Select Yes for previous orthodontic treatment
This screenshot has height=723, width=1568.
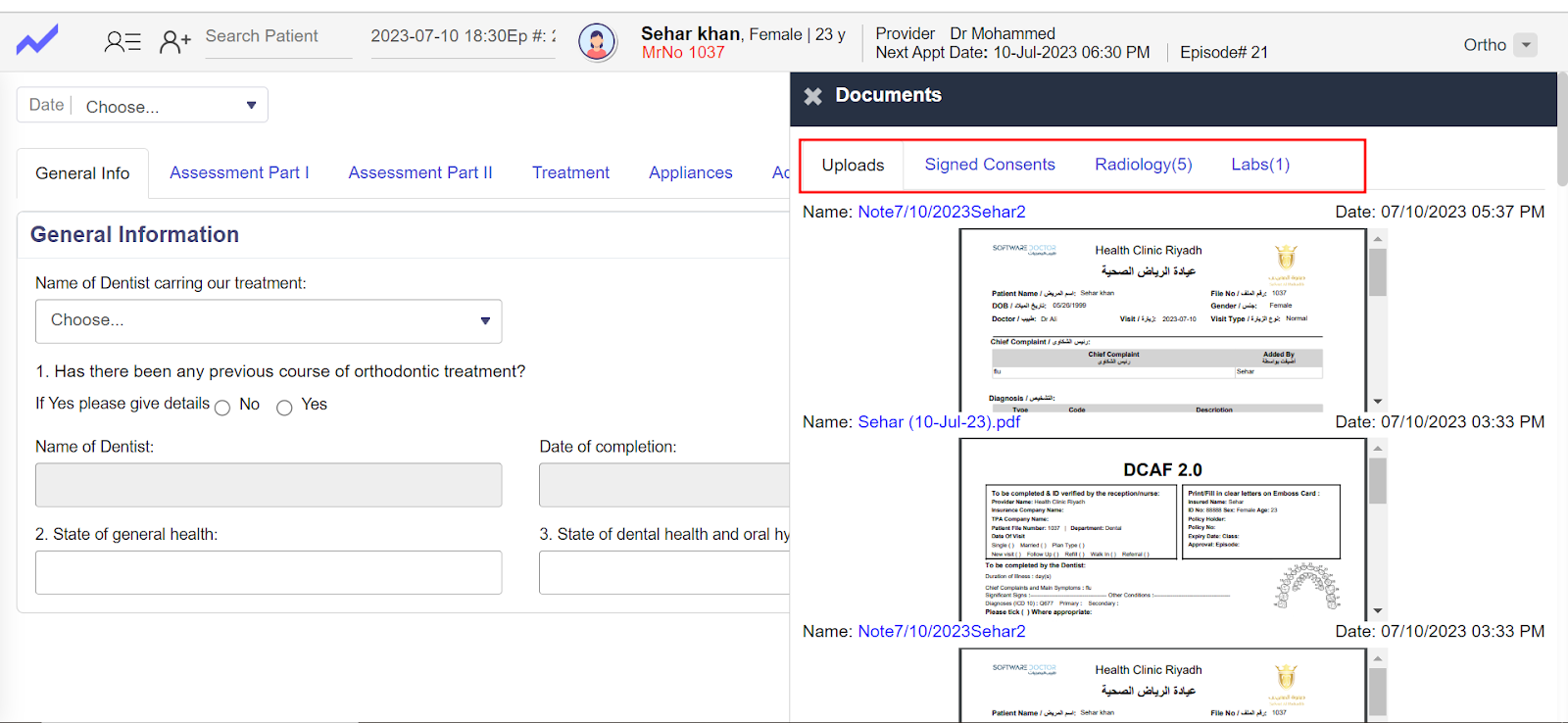pos(284,408)
